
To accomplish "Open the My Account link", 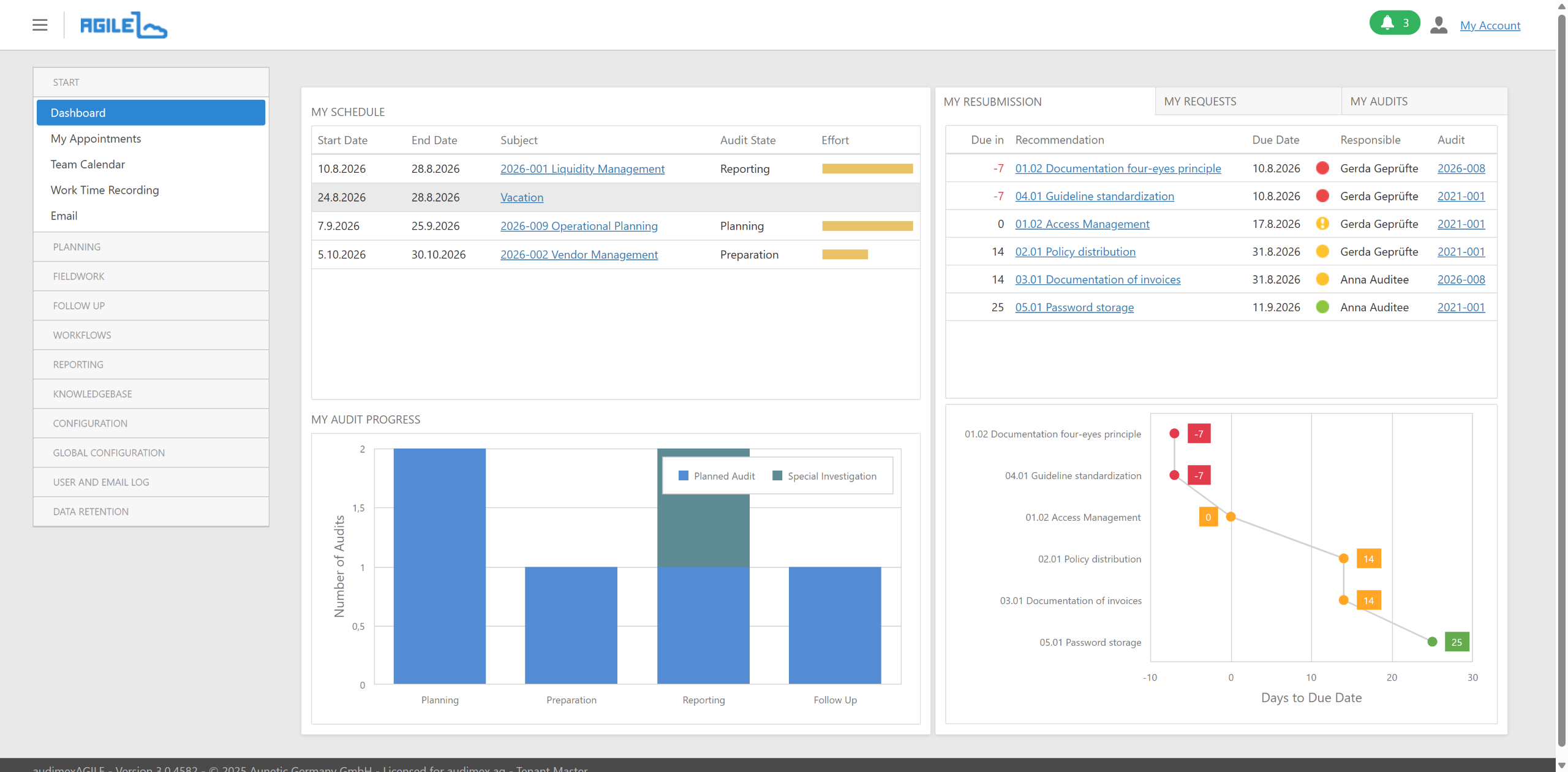I will click(x=1490, y=26).
